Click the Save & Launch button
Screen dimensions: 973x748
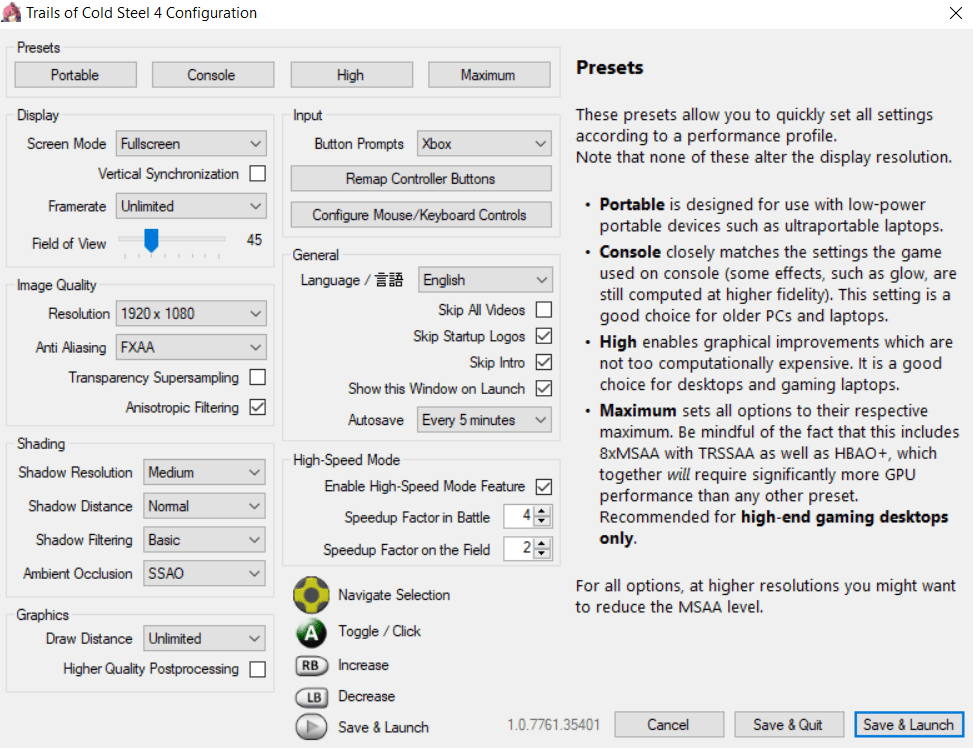[x=909, y=724]
